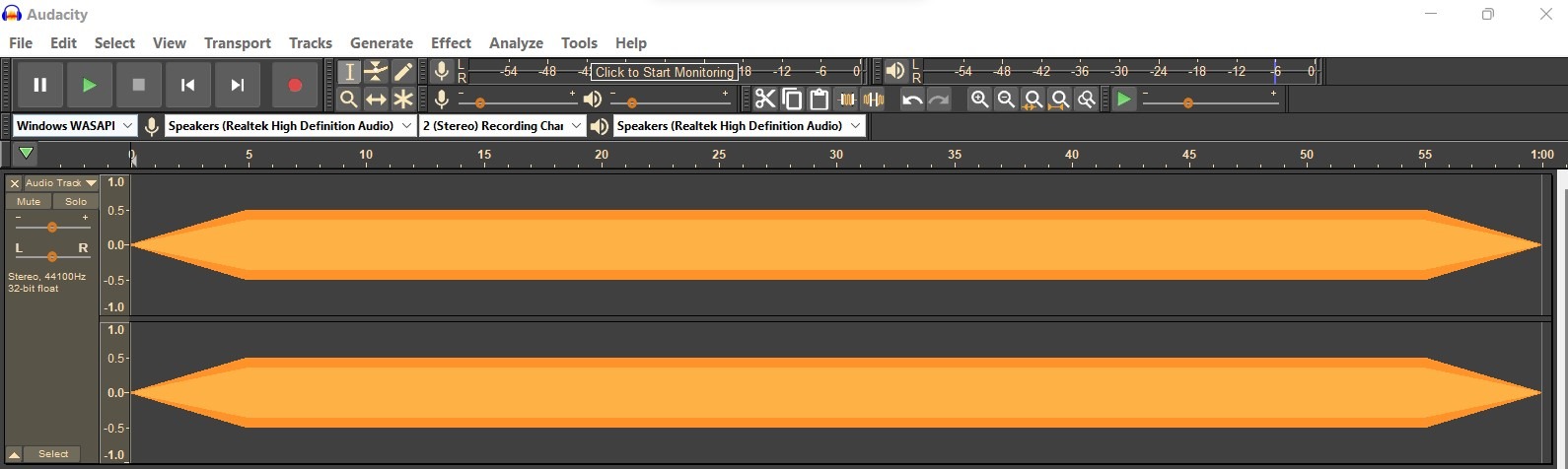Start playback with the green Play button
The image size is (1568, 469).
coord(89,85)
